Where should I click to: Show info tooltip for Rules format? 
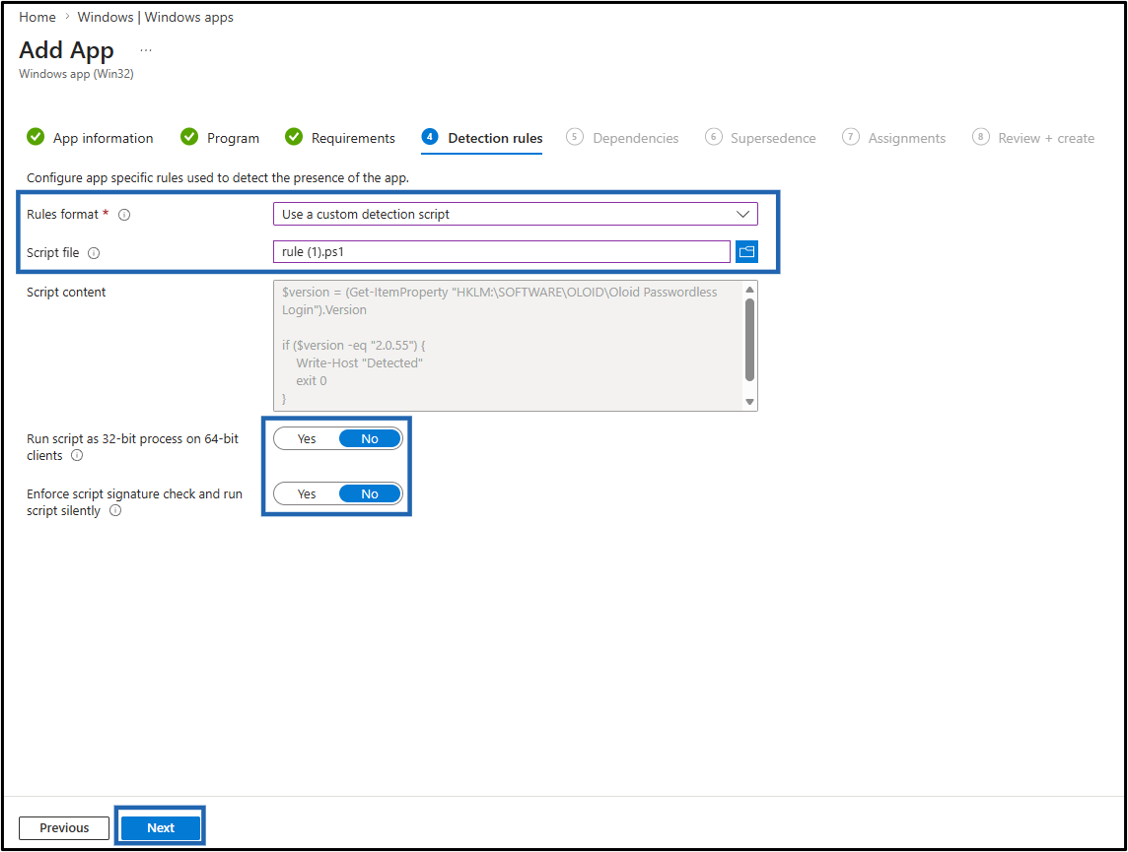tap(124, 215)
